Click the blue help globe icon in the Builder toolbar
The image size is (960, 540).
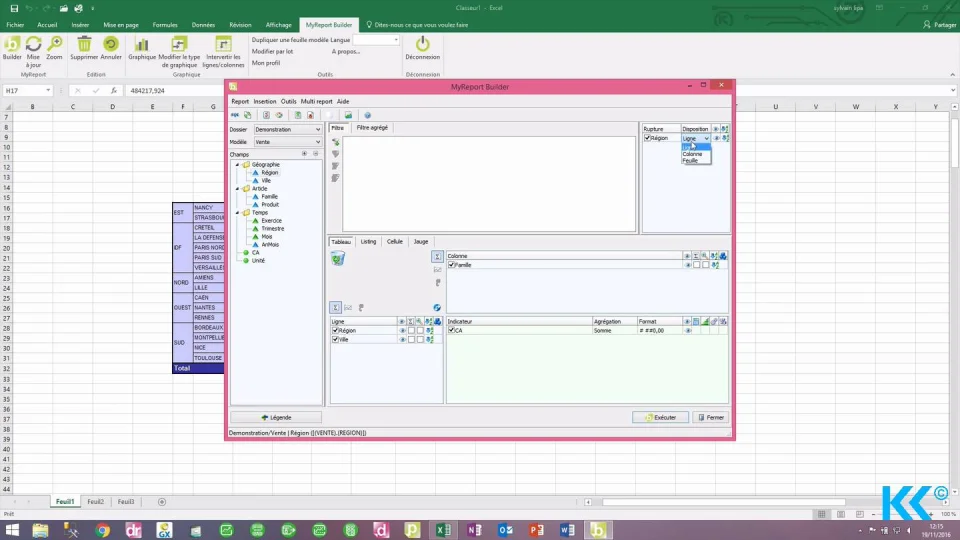click(367, 115)
